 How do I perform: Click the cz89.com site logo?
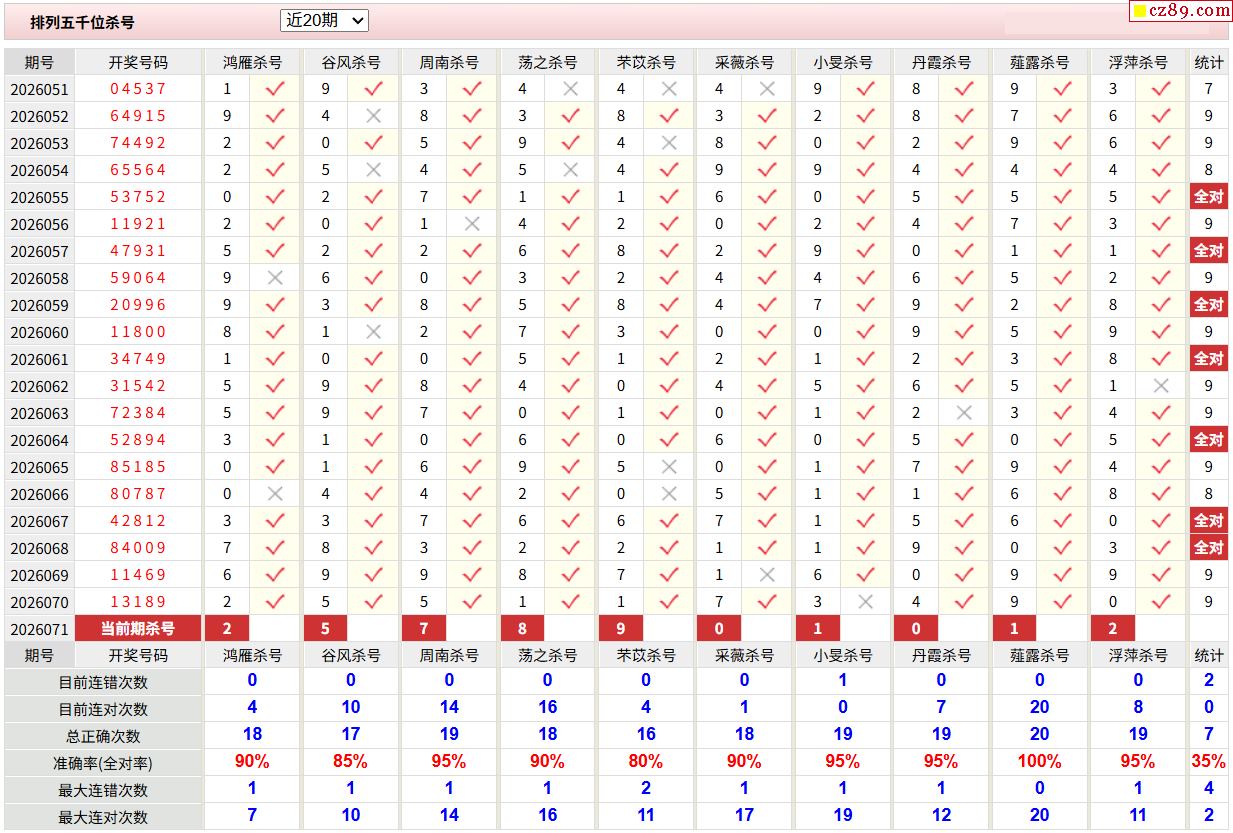coord(1181,11)
